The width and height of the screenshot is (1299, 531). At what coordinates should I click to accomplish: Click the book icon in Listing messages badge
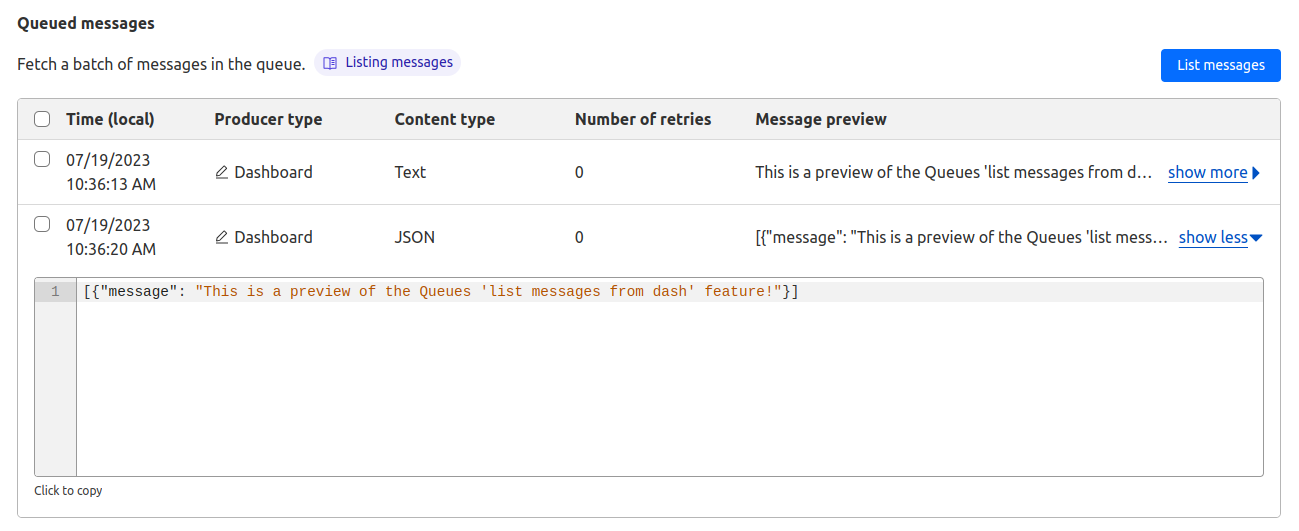point(330,63)
